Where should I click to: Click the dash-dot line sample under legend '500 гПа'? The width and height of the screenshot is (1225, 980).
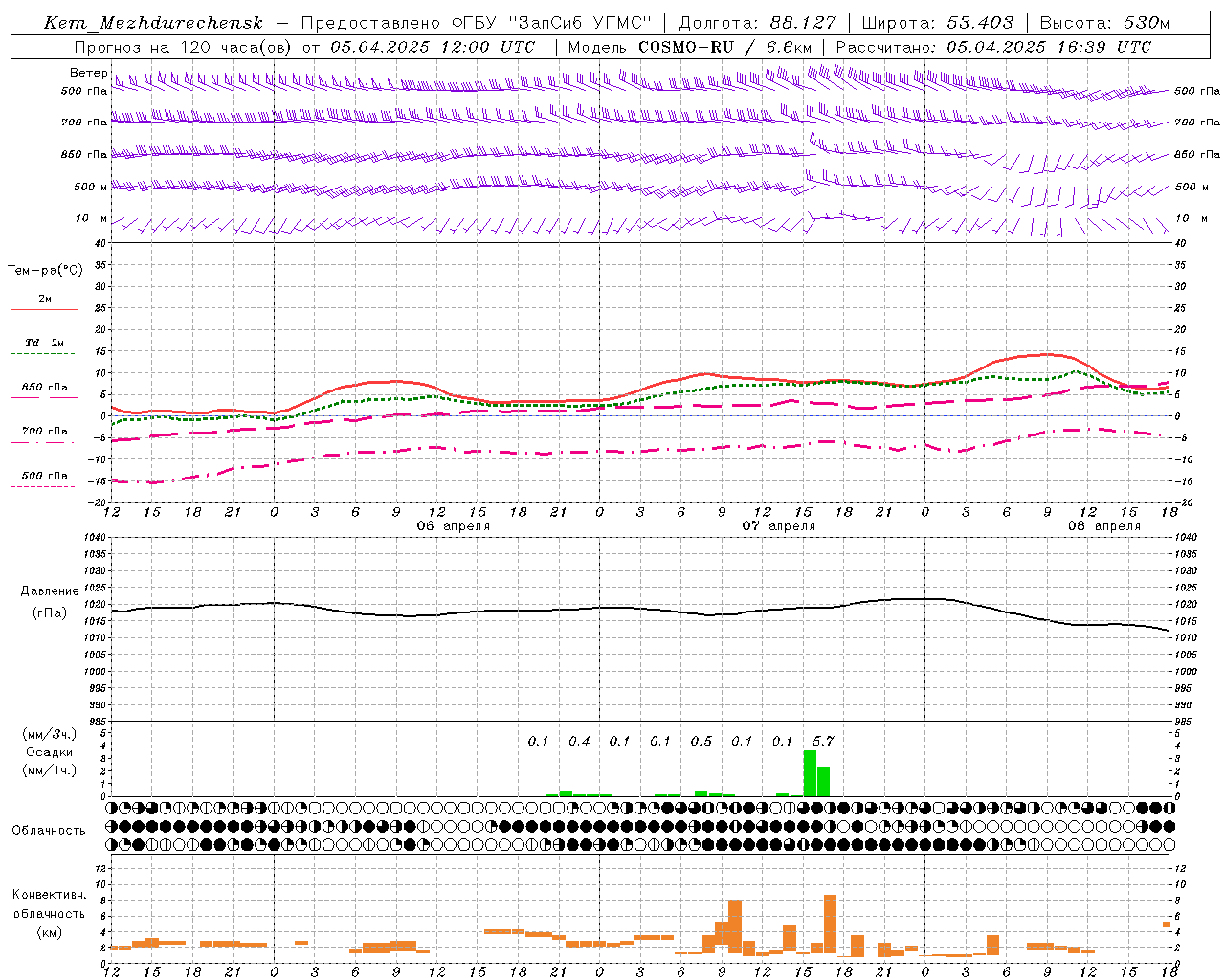coord(42,486)
